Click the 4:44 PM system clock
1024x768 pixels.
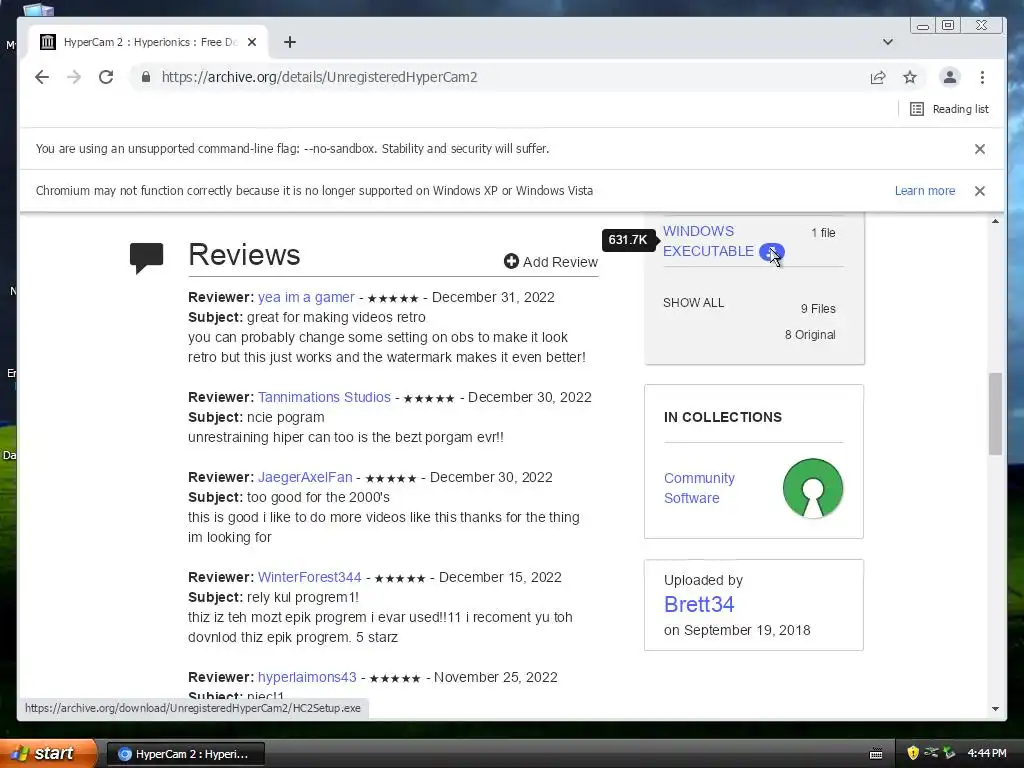click(x=987, y=754)
